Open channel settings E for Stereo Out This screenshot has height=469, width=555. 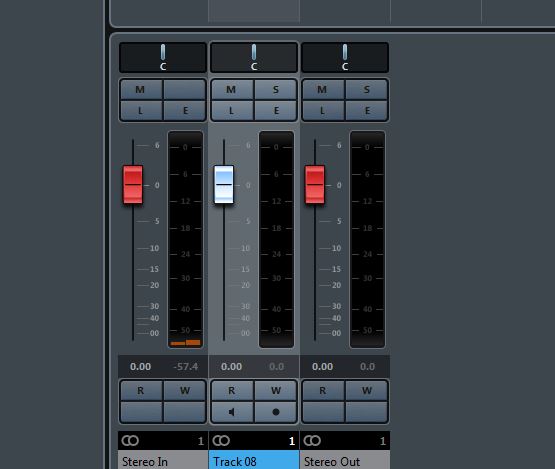click(x=367, y=110)
